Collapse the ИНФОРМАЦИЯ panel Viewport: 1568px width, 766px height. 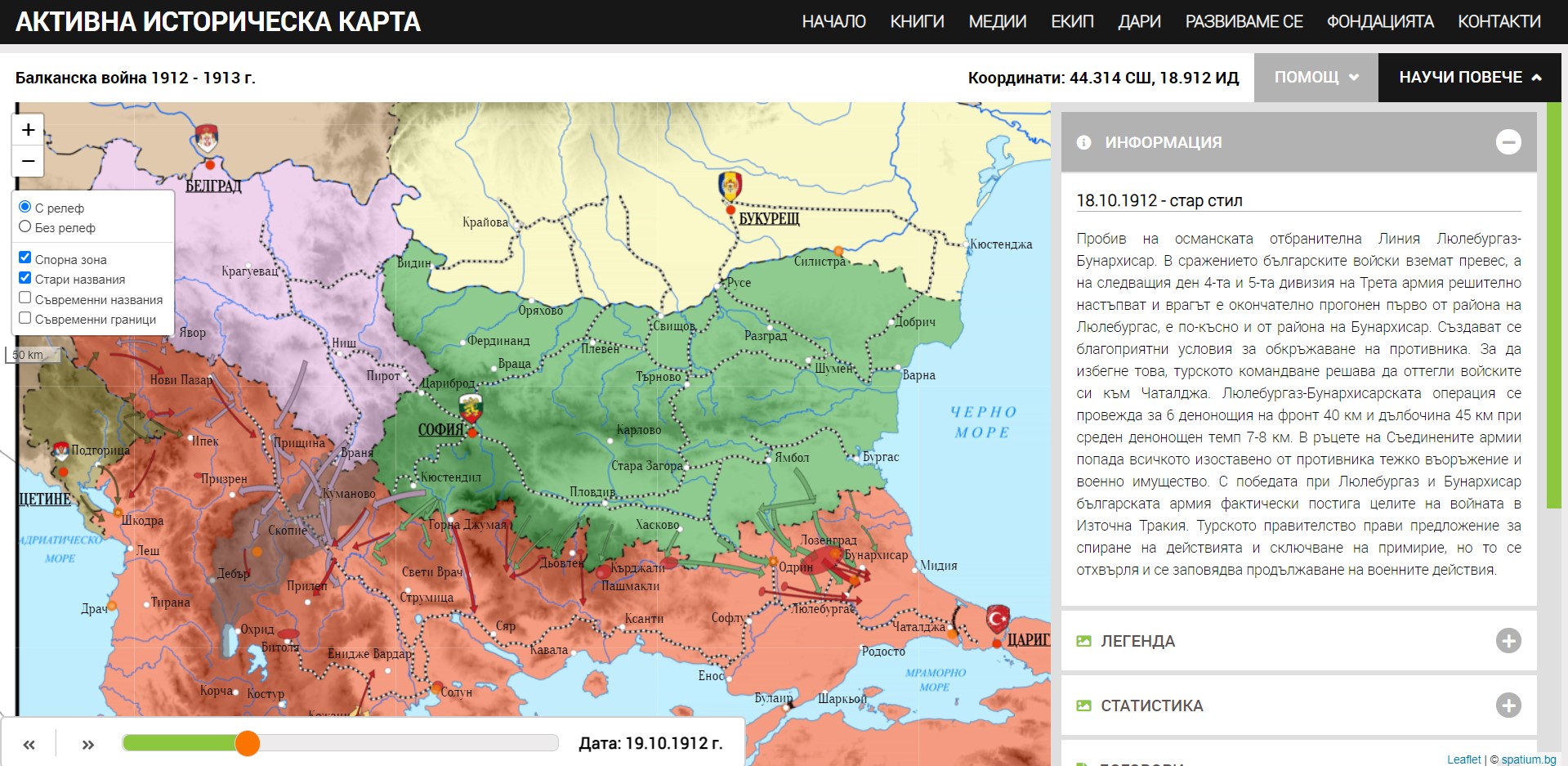click(1508, 142)
